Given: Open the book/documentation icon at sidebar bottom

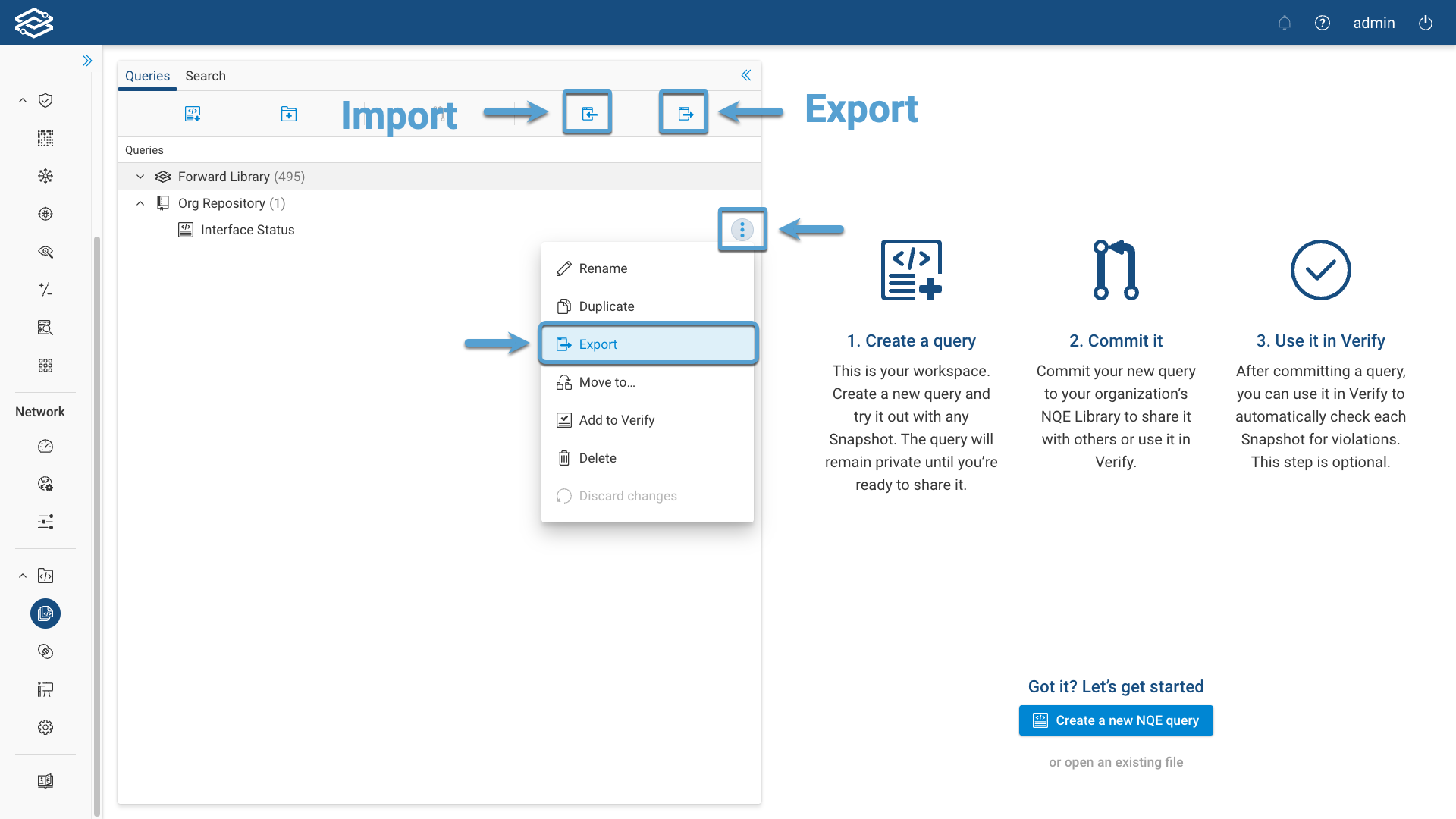Looking at the screenshot, I should (45, 780).
